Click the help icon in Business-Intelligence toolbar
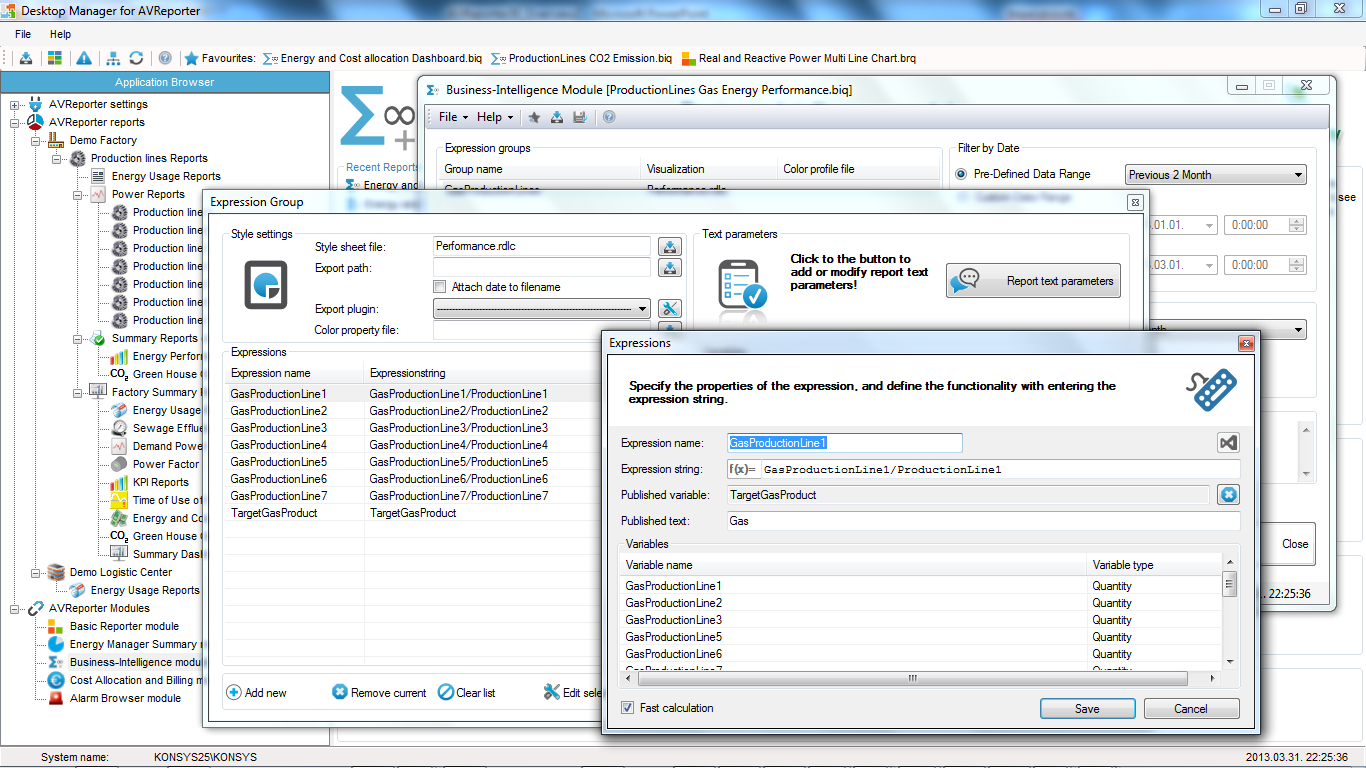The height and width of the screenshot is (768, 1366). tap(608, 117)
